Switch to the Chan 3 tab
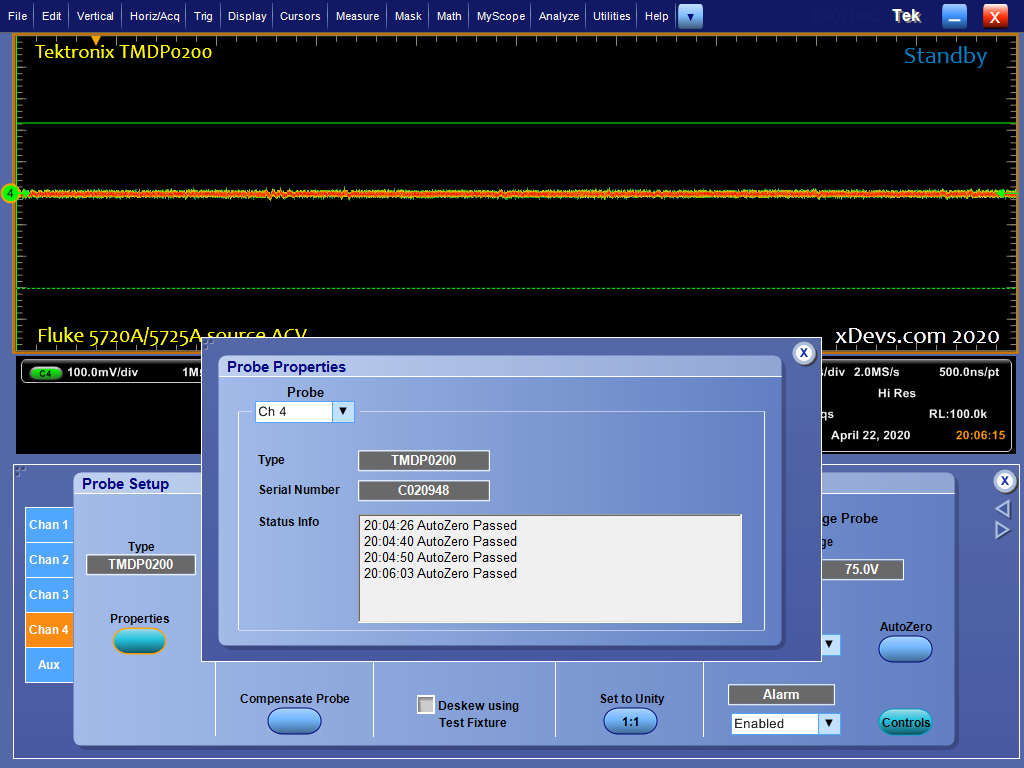 tap(49, 595)
